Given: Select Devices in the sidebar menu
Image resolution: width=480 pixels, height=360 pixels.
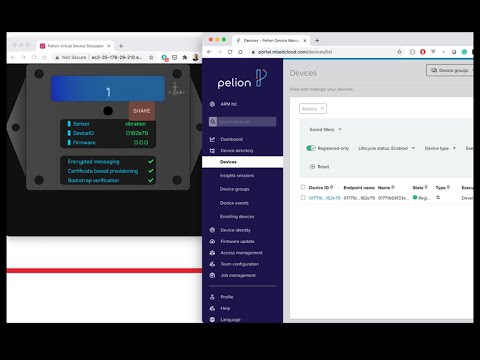Looking at the screenshot, I should (242, 162).
